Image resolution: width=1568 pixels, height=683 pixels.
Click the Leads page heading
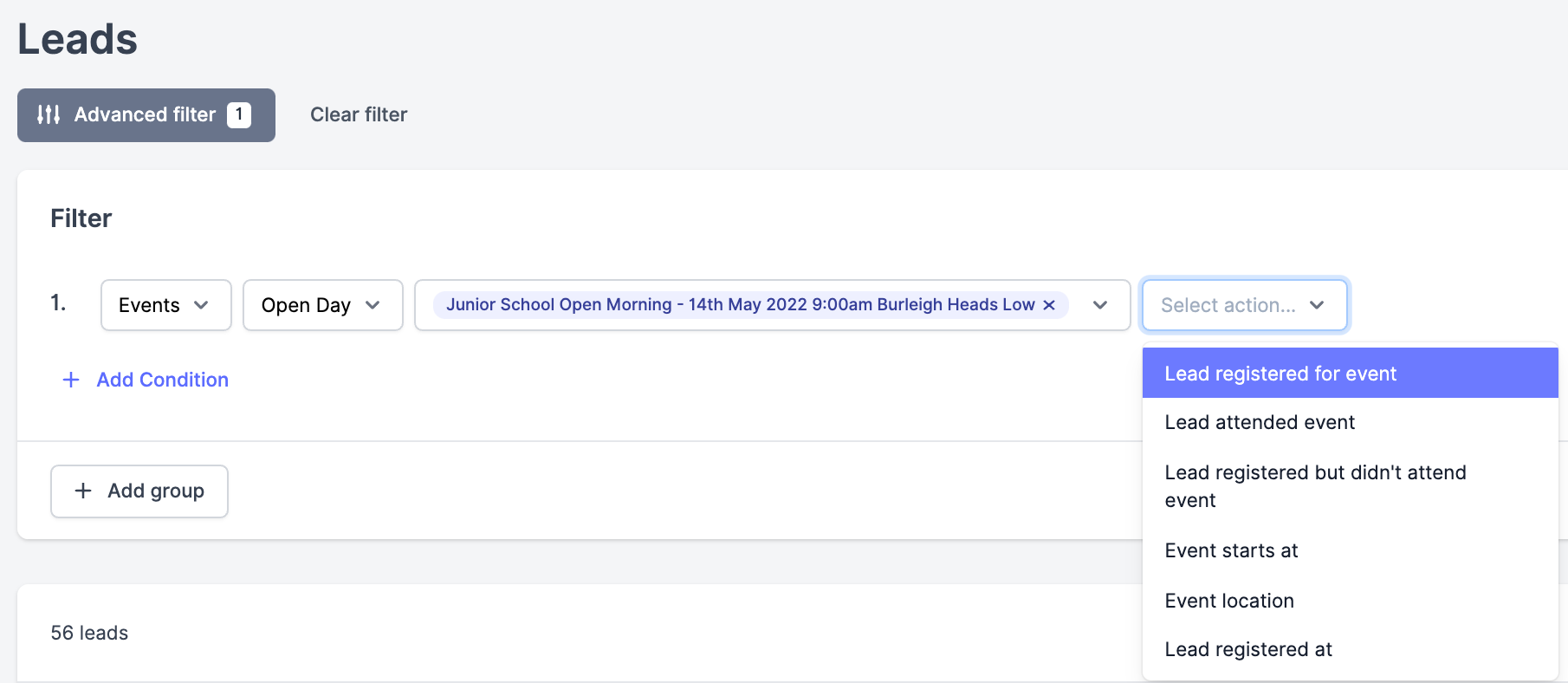point(78,39)
